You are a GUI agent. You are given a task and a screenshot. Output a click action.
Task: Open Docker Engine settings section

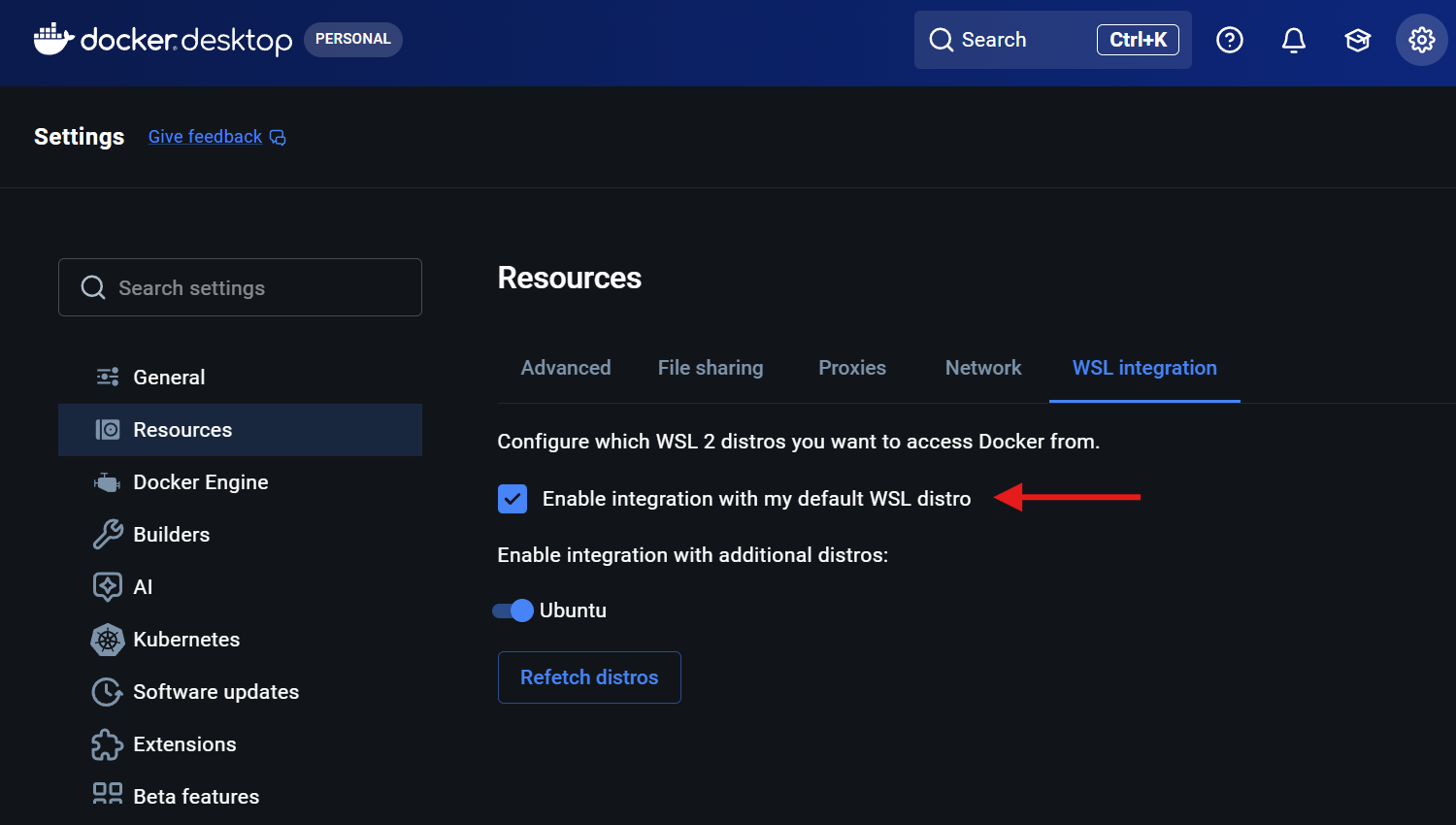click(240, 482)
